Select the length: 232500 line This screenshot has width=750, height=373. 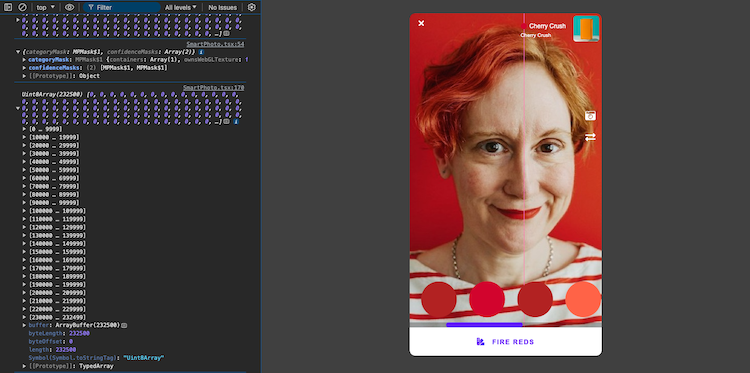[x=53, y=350]
